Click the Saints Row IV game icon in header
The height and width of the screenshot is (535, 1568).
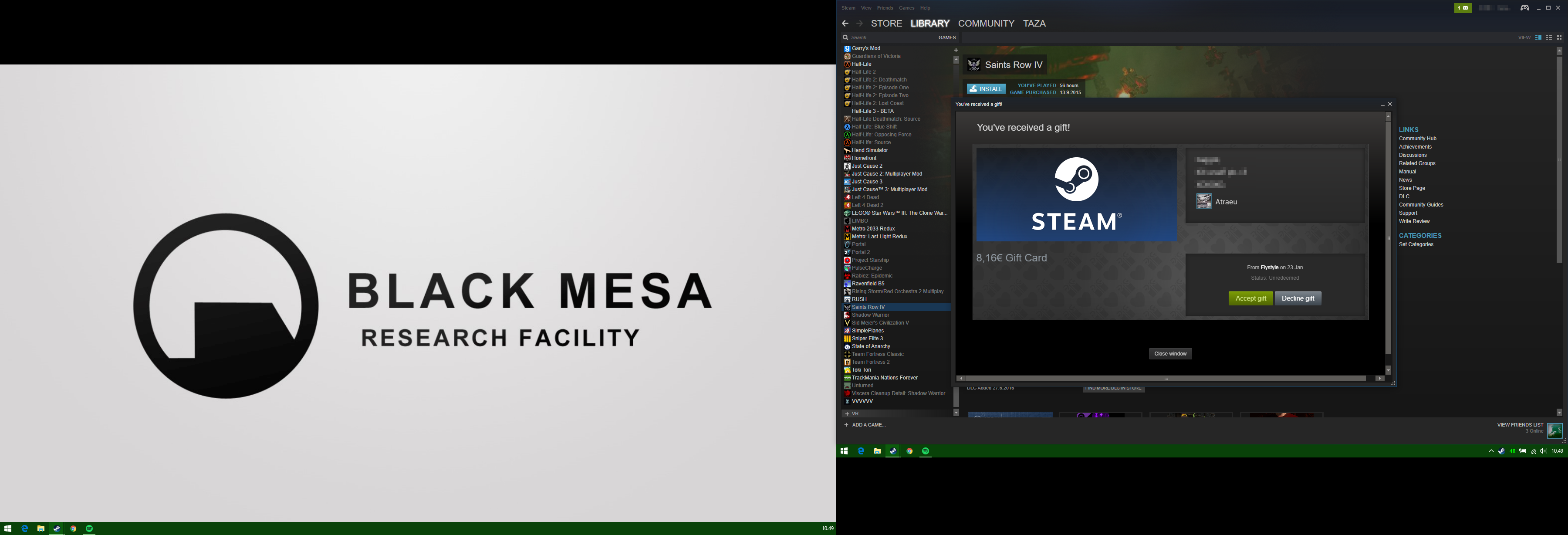click(x=974, y=64)
